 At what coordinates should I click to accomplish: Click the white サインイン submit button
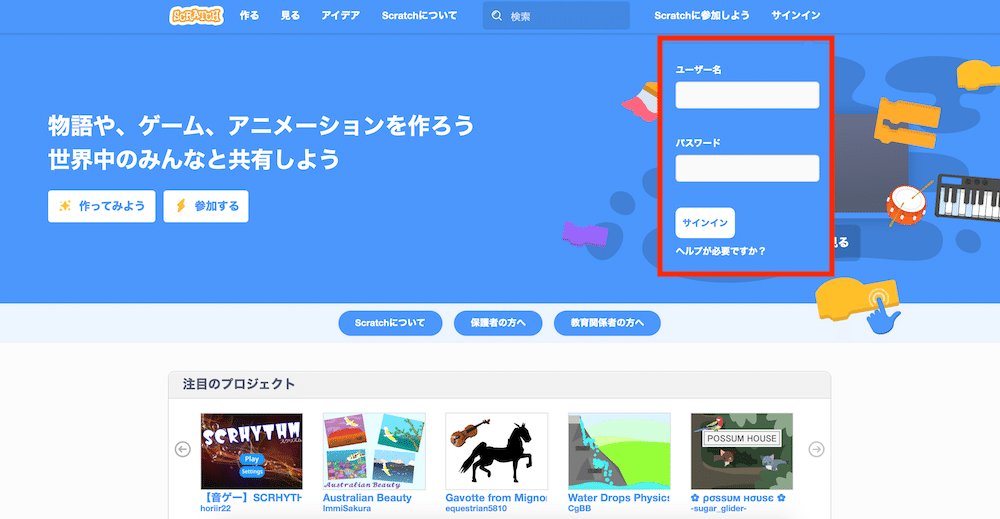pyautogui.click(x=705, y=223)
